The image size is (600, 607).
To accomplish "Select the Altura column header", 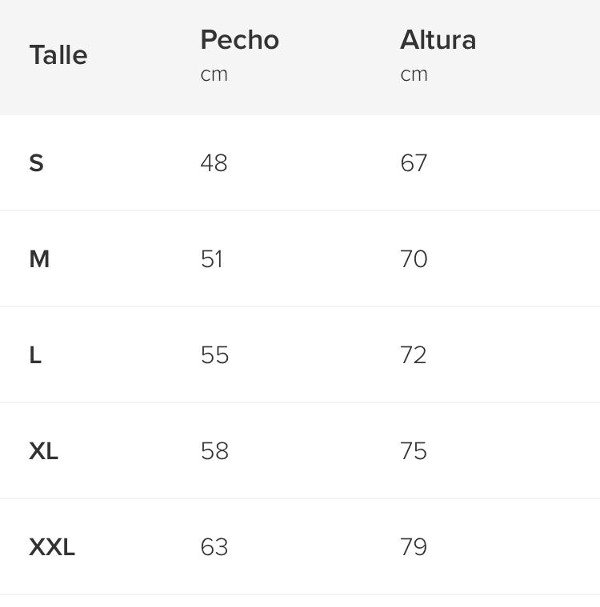I will 437,40.
